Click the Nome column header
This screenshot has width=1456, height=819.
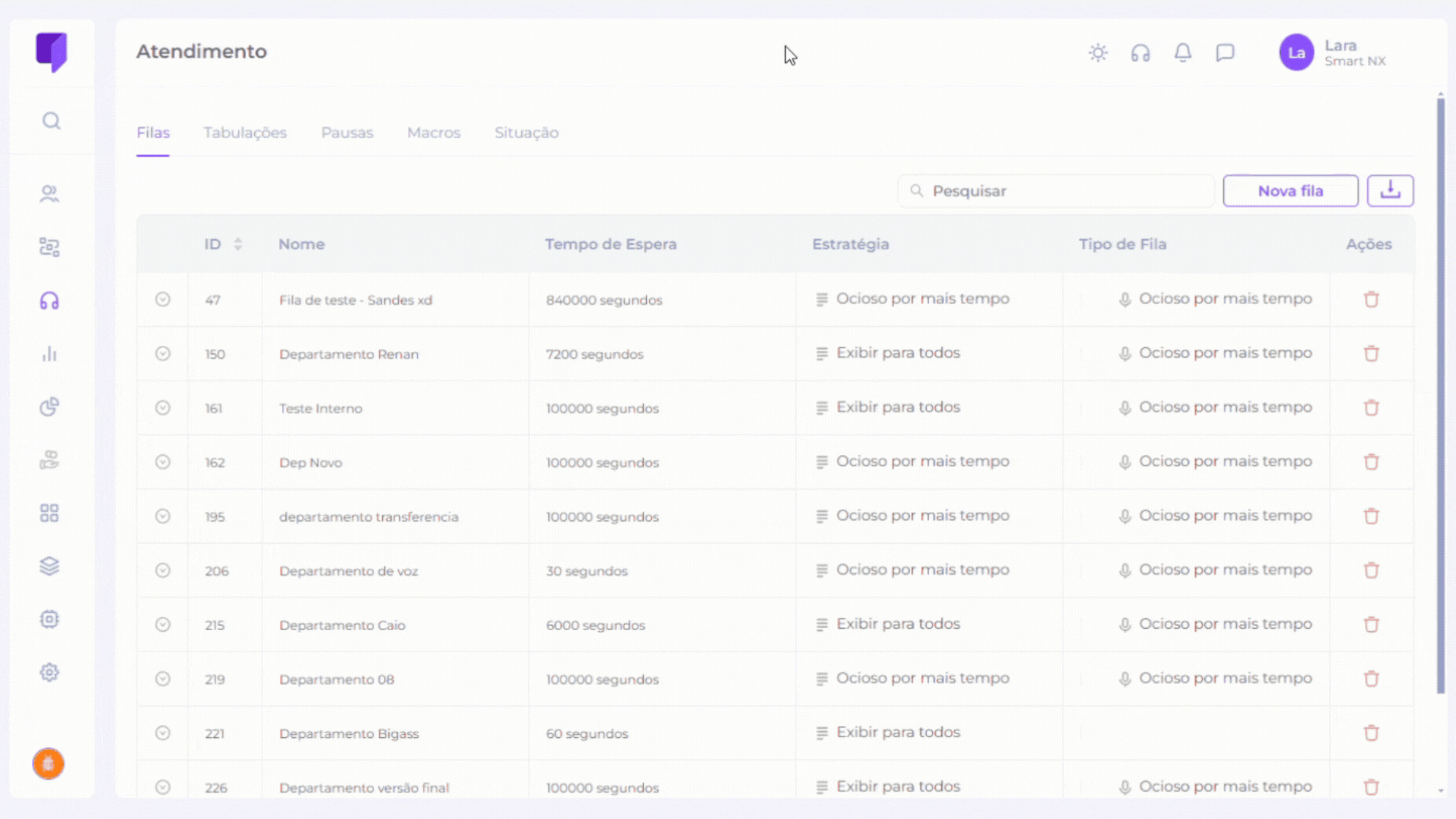pos(302,244)
